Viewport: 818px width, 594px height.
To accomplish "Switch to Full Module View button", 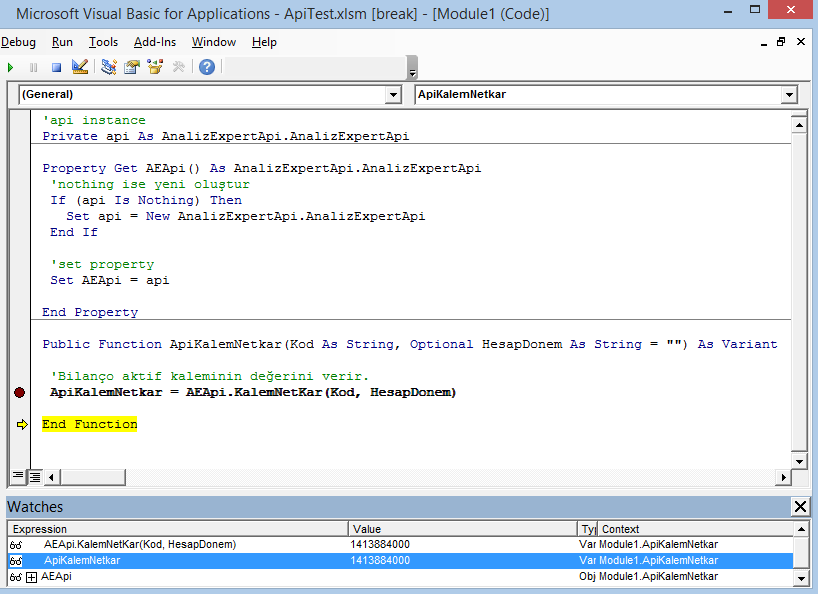I will point(35,477).
